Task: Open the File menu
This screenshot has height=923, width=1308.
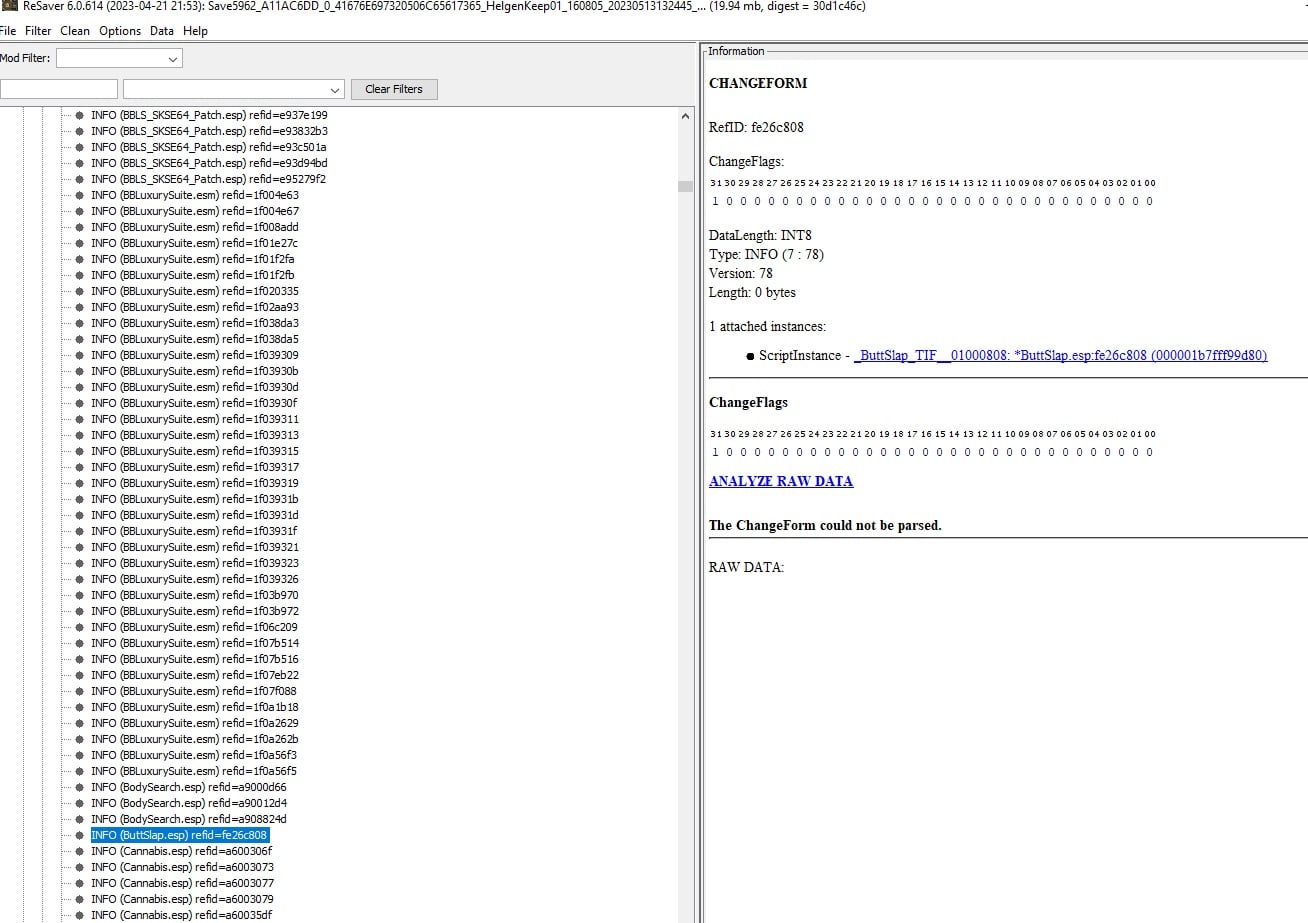Action: tap(8, 31)
